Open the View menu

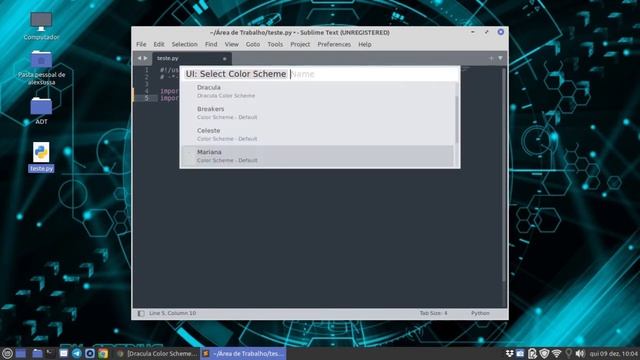(231, 44)
